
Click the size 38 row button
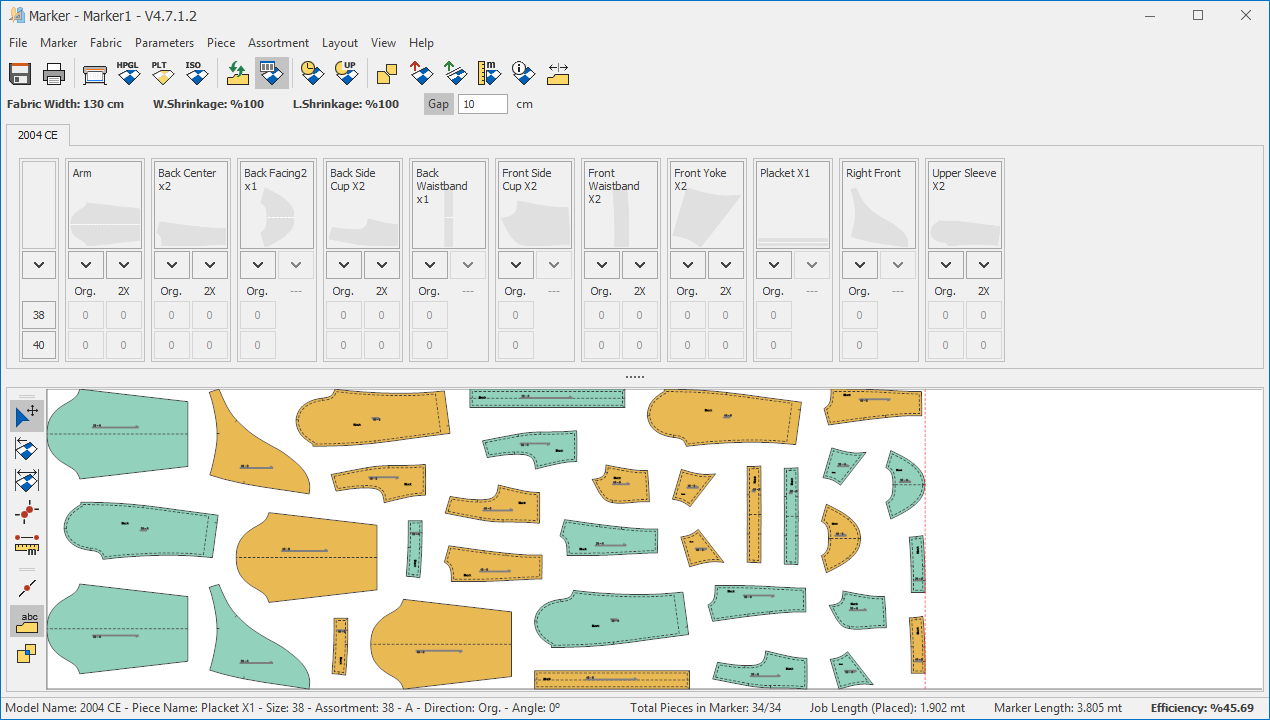pos(39,315)
